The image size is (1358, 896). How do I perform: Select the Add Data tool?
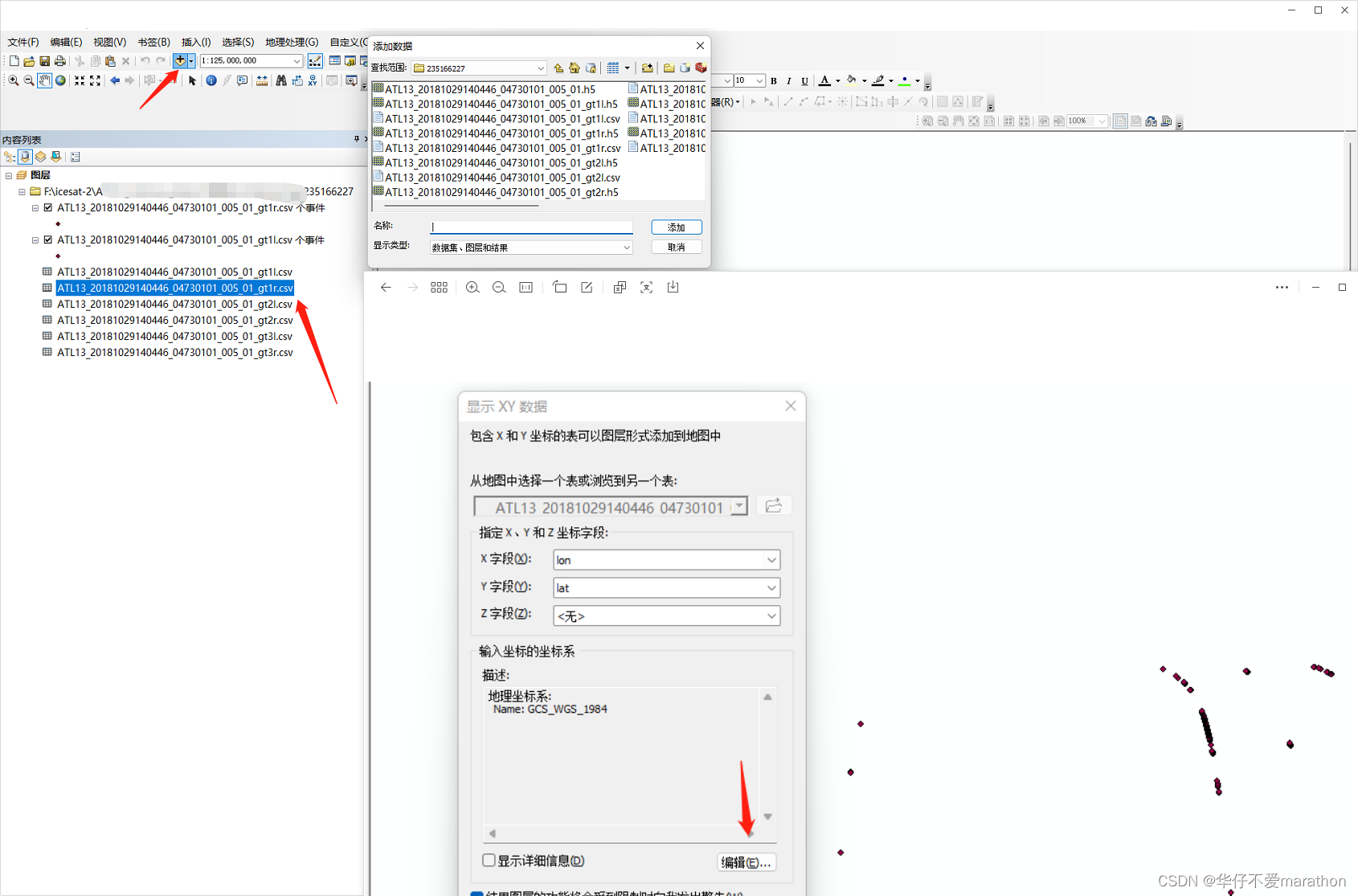click(178, 60)
